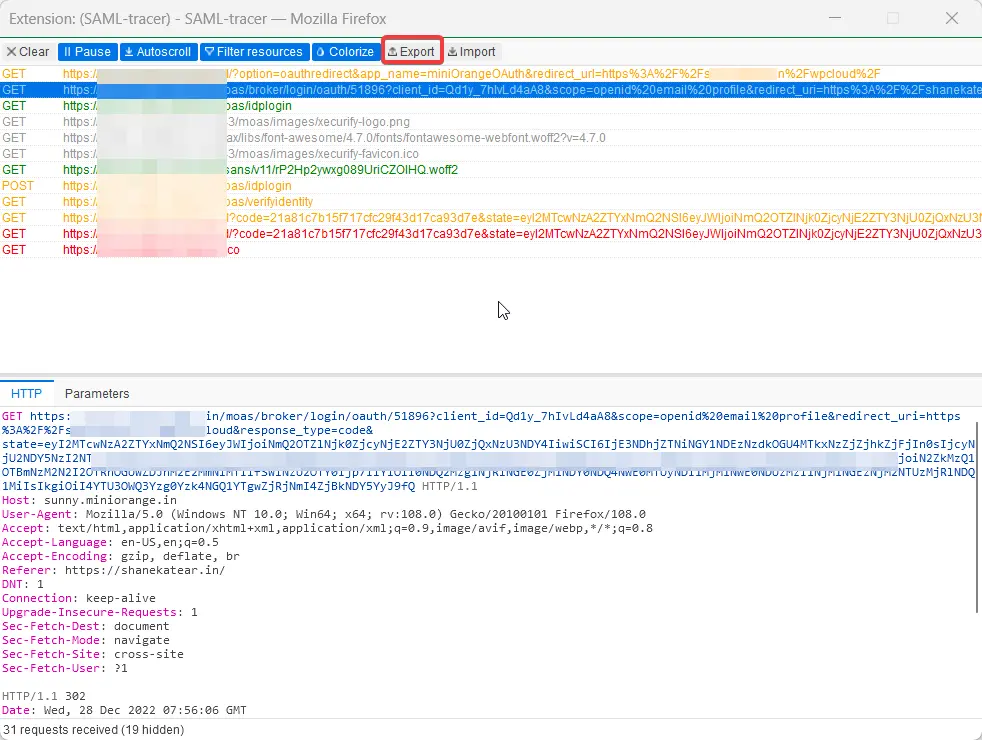This screenshot has height=740, width=982.
Task: Select the fontawesome-webfont.woff2 request
Action: (x=250, y=137)
